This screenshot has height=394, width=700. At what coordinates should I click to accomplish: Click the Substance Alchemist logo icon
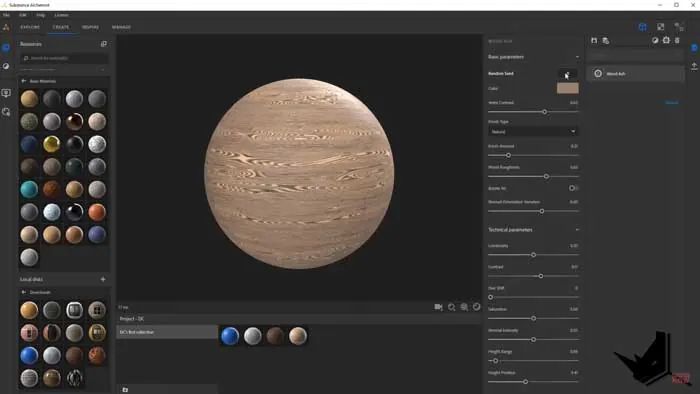coord(6,27)
